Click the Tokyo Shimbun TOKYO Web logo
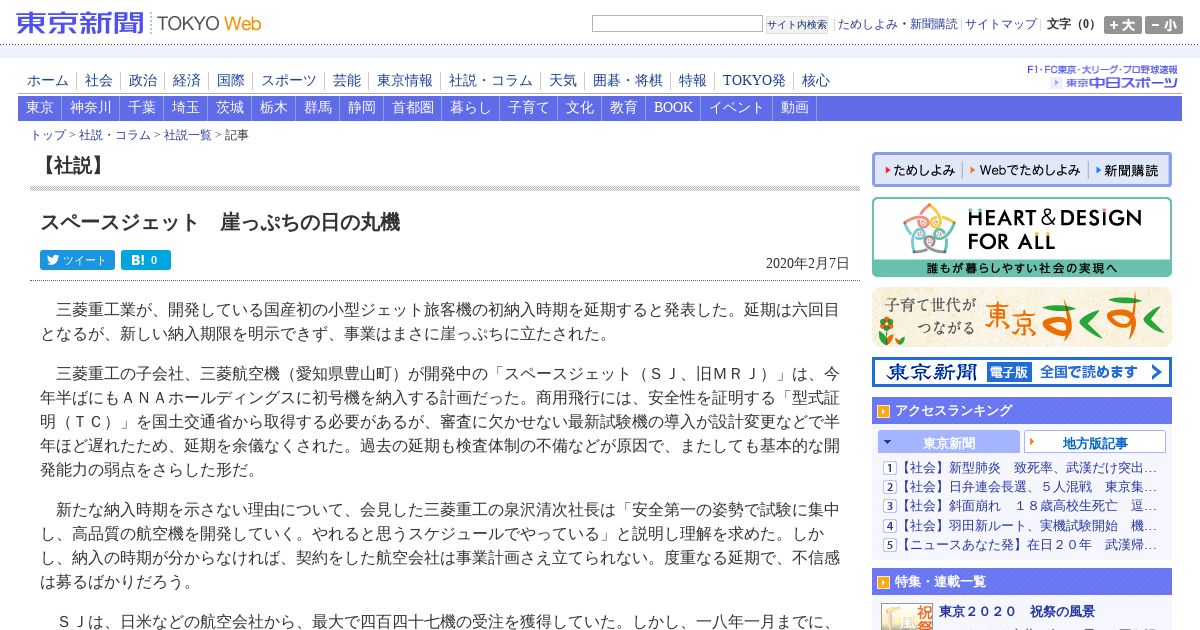1200x630 pixels. click(x=139, y=23)
